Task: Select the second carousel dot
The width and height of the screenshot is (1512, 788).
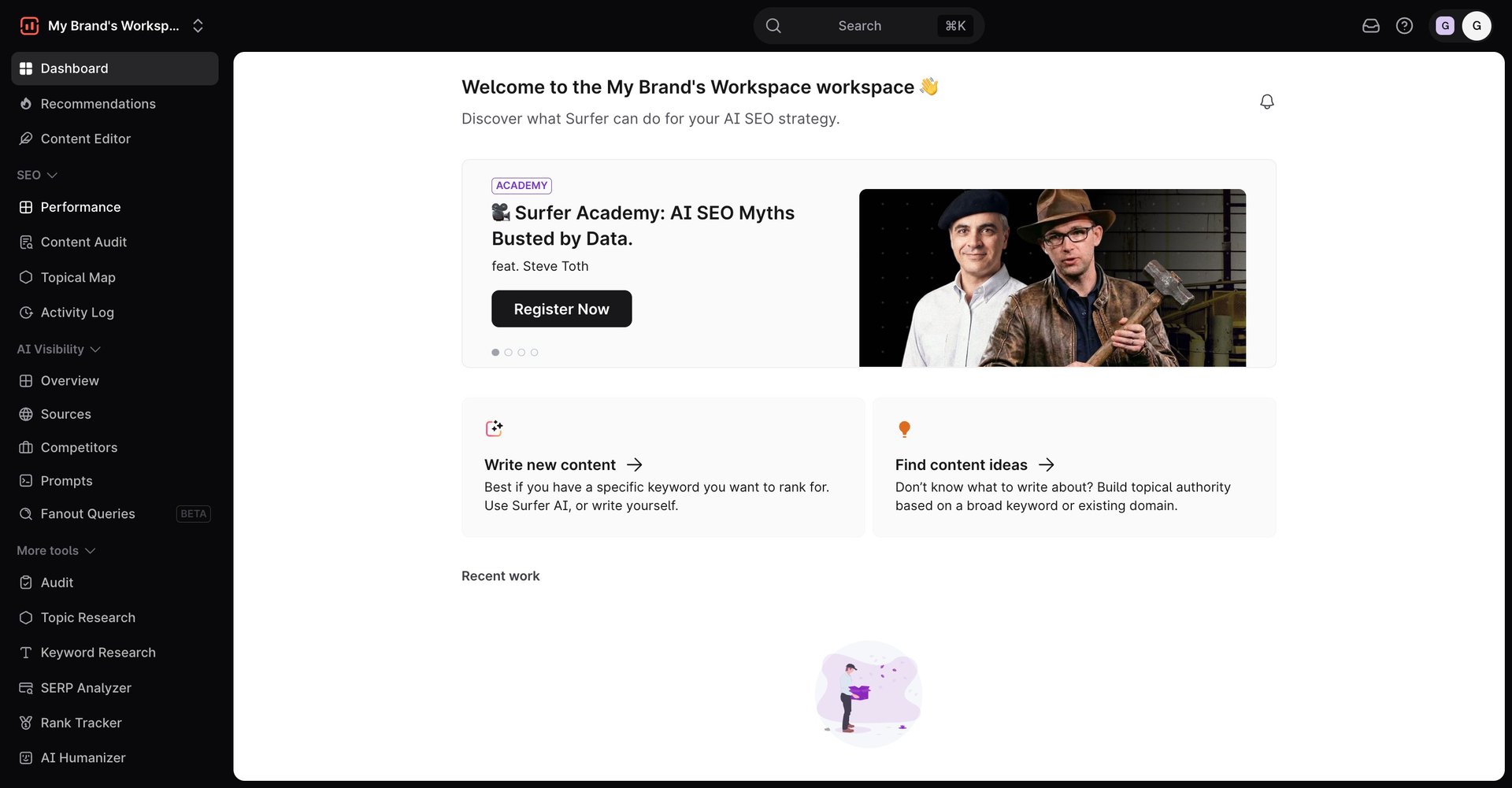Action: tap(508, 353)
